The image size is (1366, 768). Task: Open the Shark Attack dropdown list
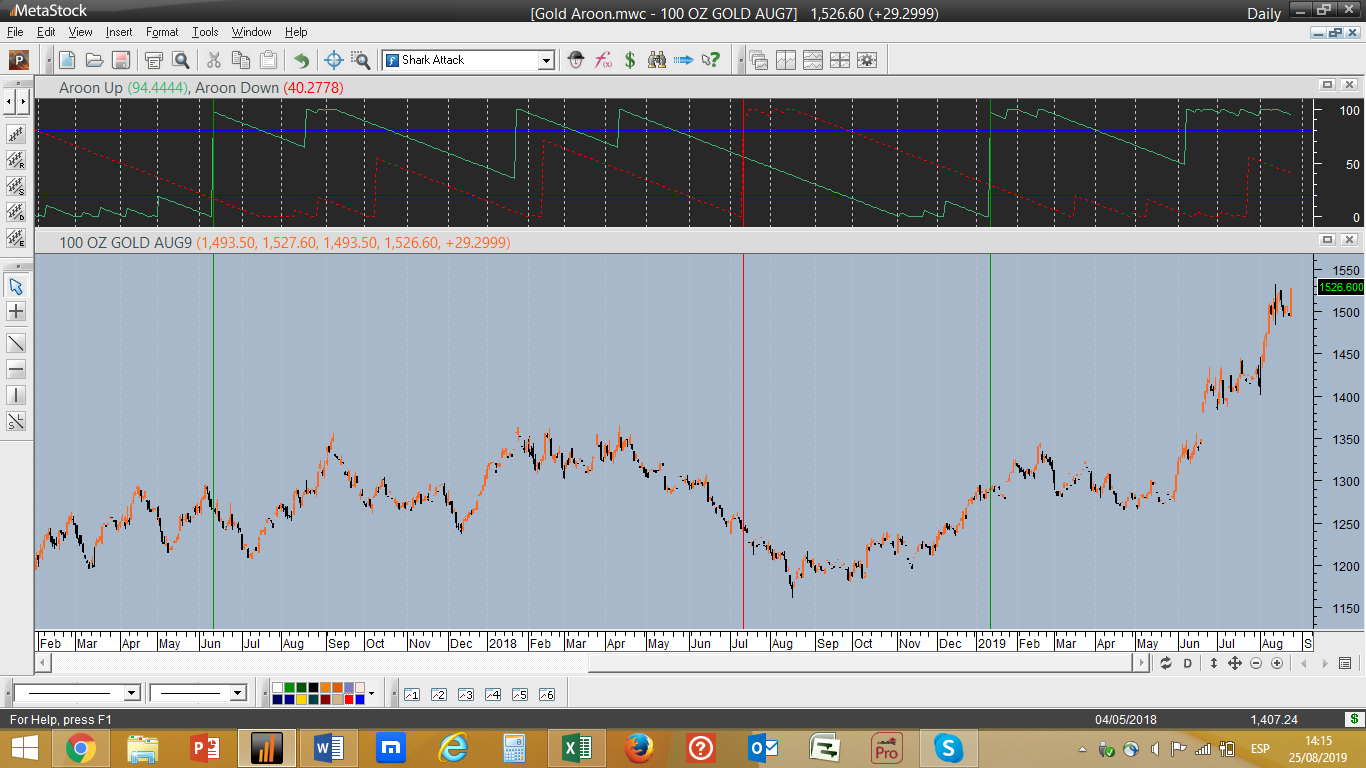pyautogui.click(x=546, y=60)
